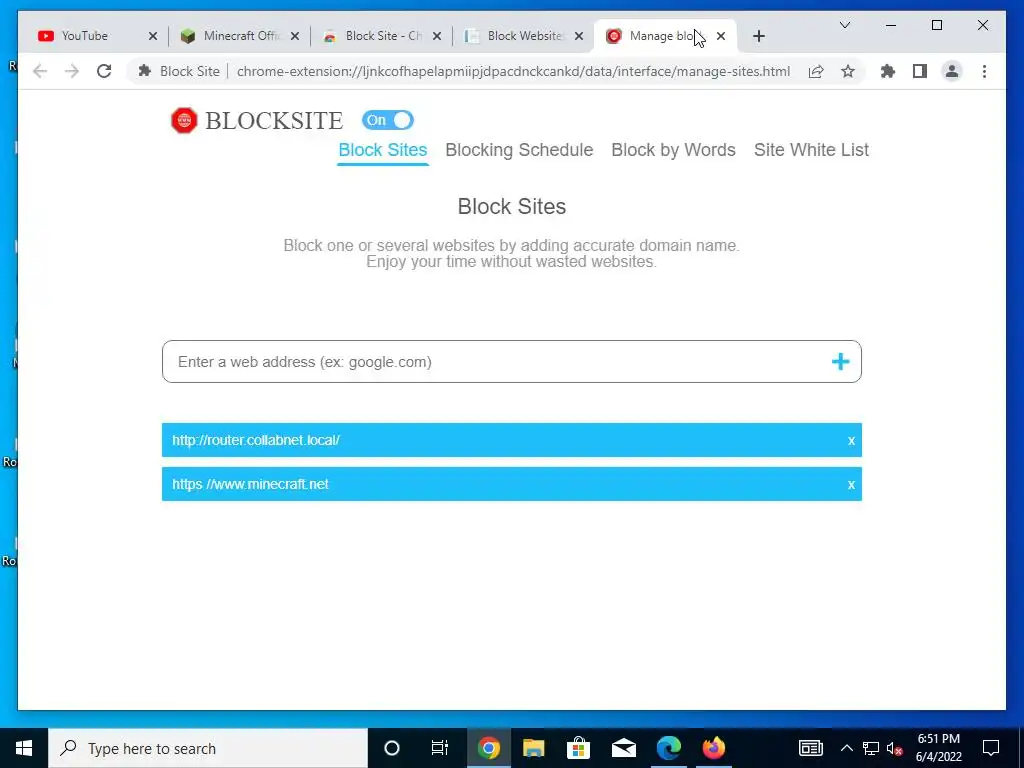
Task: Open the clock showing 6:51 PM
Action: [938, 748]
